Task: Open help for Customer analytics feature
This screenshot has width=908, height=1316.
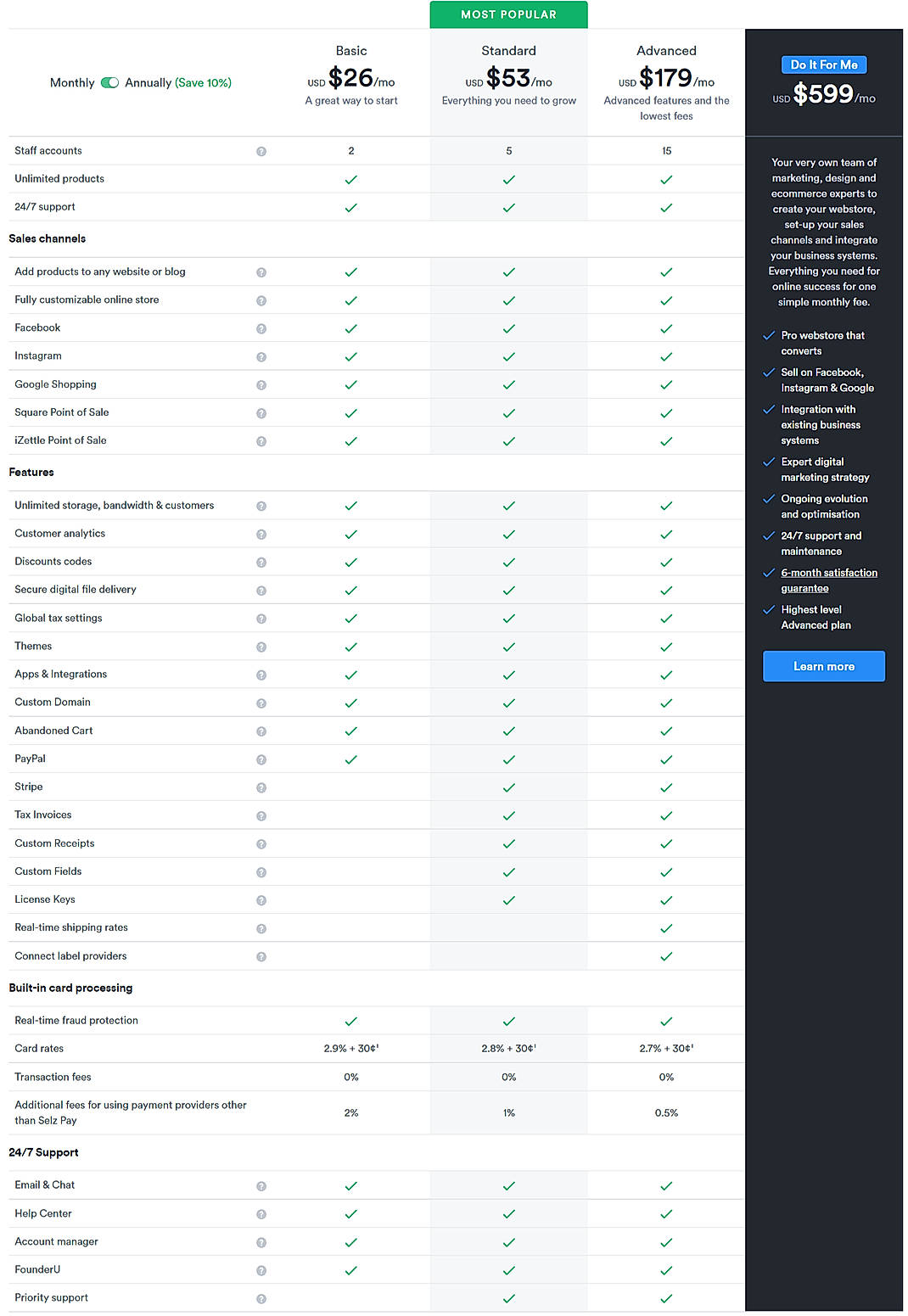Action: coord(261,534)
